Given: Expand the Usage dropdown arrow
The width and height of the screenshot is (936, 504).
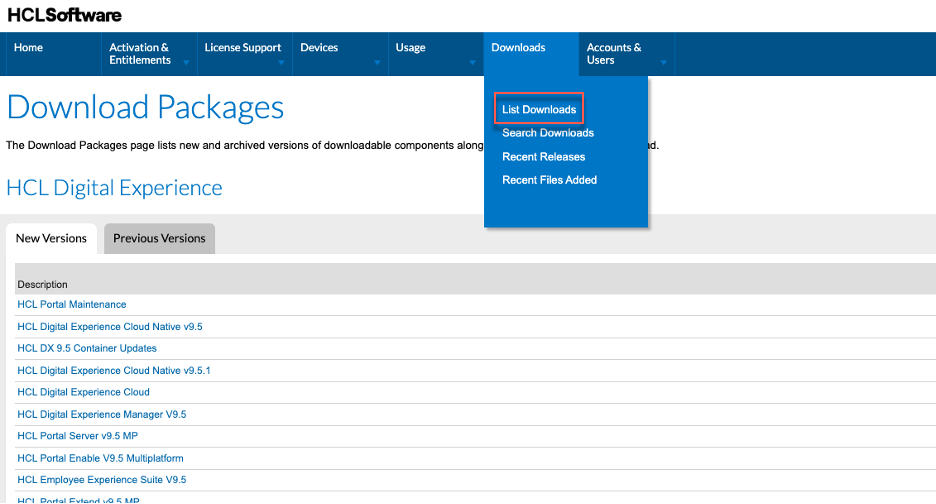Looking at the screenshot, I should (x=472, y=62).
